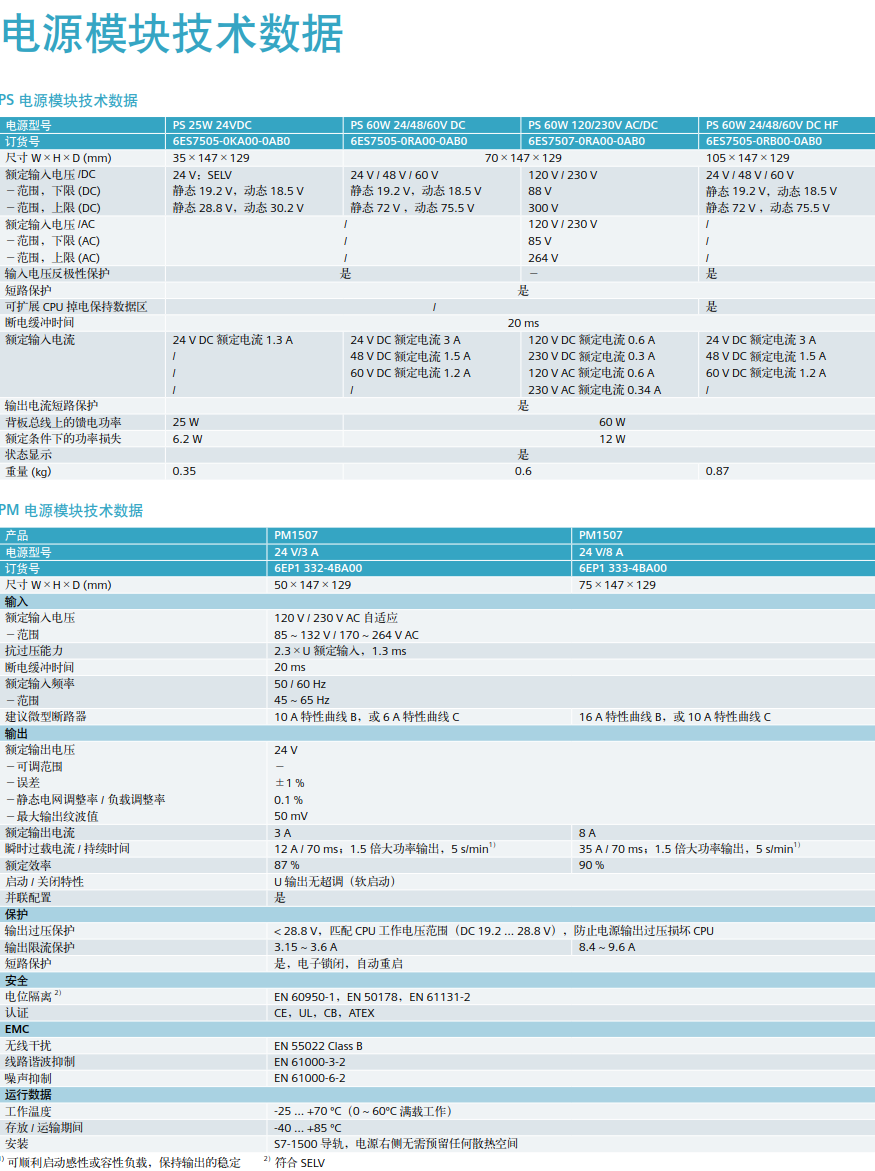Click order number 6EP1 333-4BA00
This screenshot has height=1171, width=875.
tap(623, 568)
